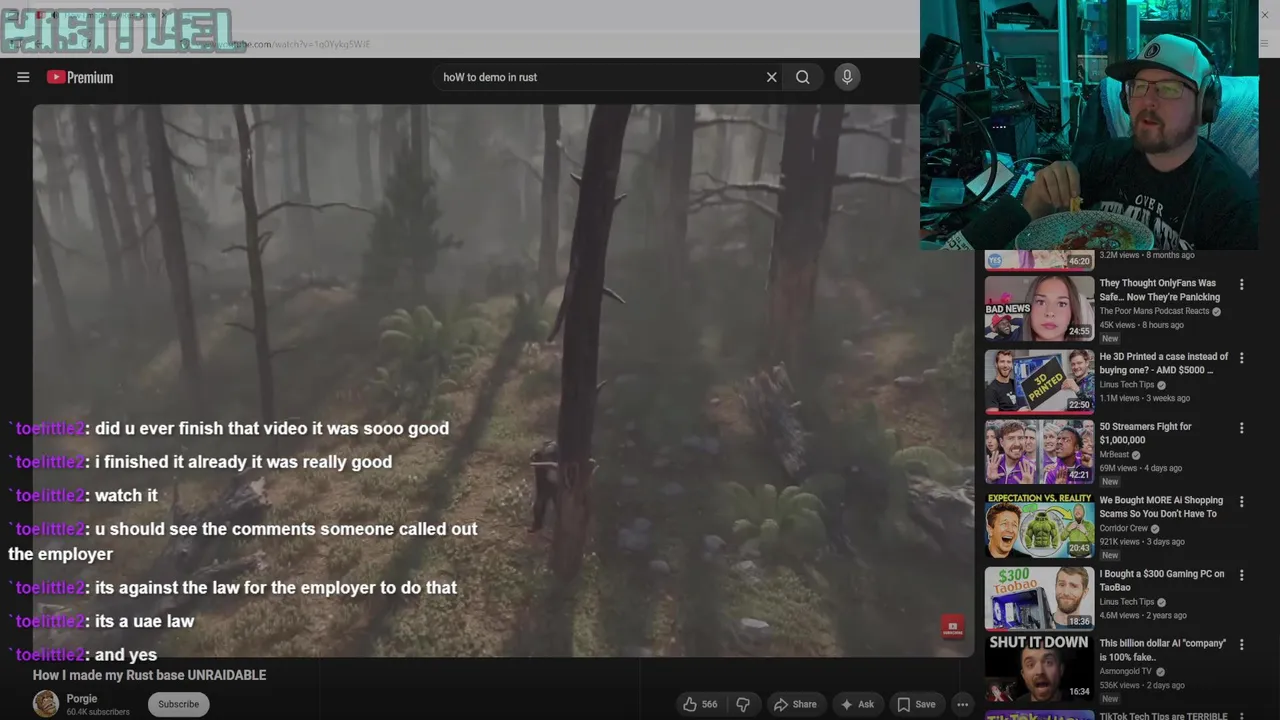This screenshot has height=720, width=1280.
Task: Open 'They Thought OnlyFans Was Safe' thumbnail
Action: click(x=1039, y=308)
